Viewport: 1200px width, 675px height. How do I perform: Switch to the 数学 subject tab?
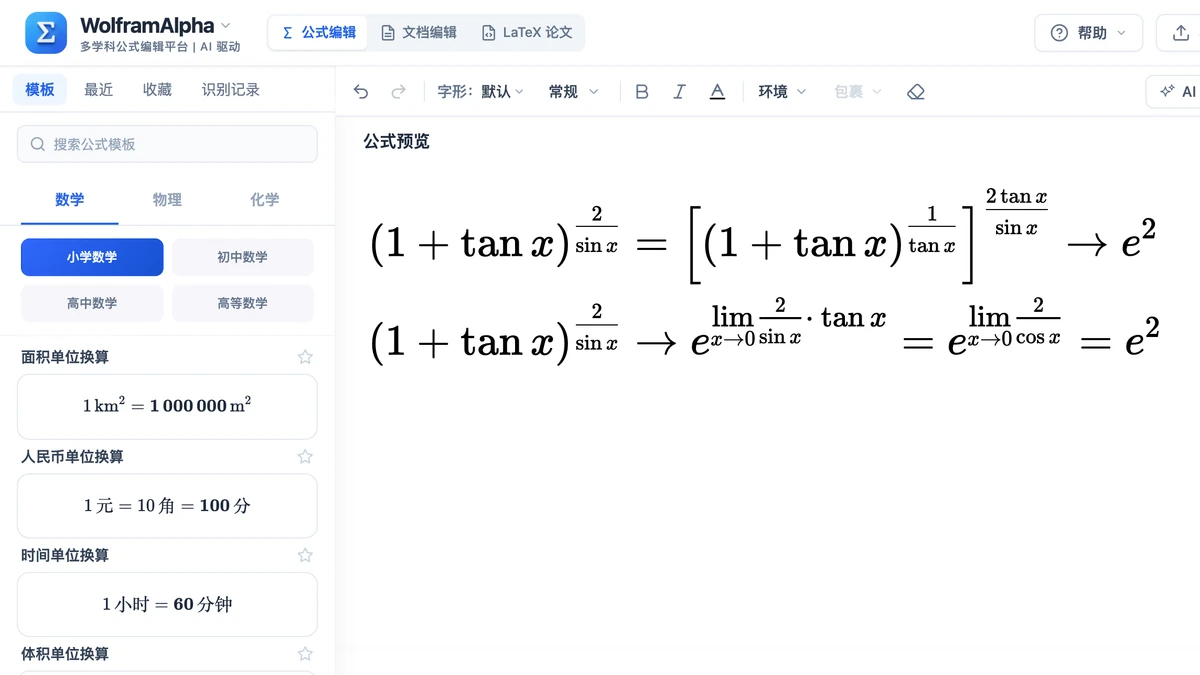(x=70, y=200)
